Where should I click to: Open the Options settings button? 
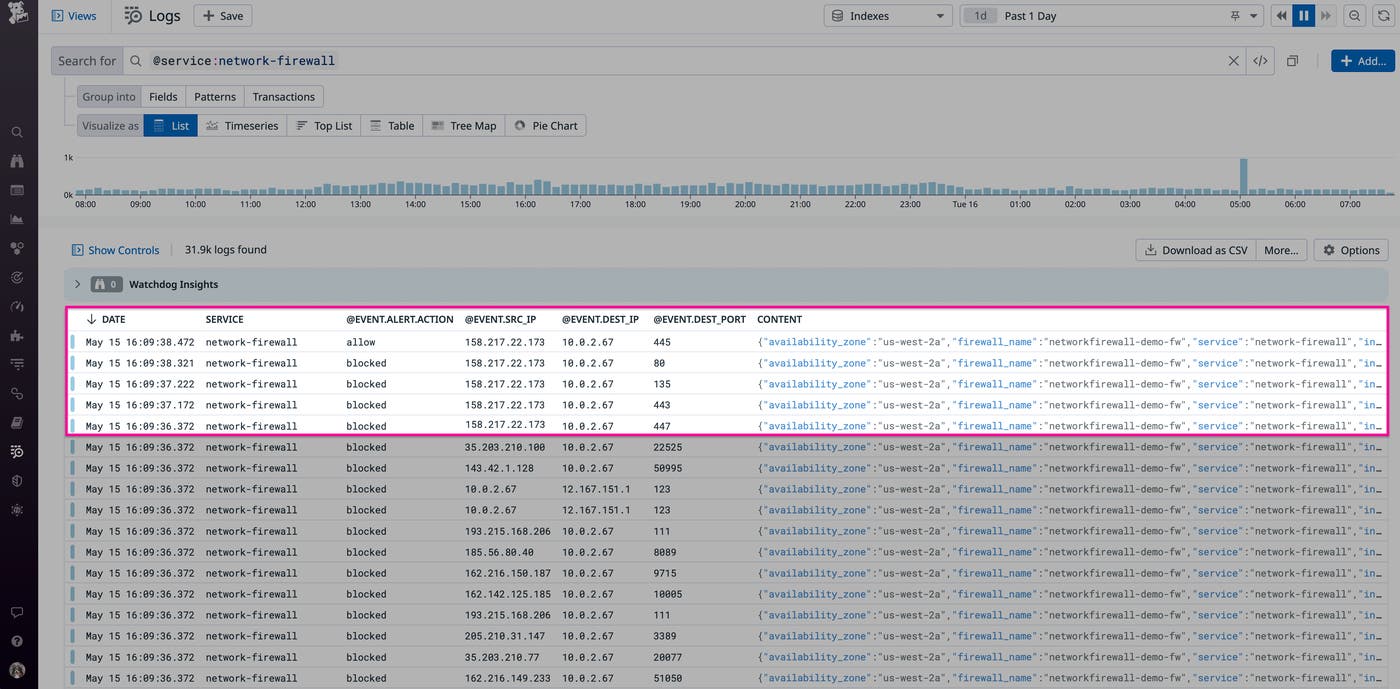click(1351, 250)
